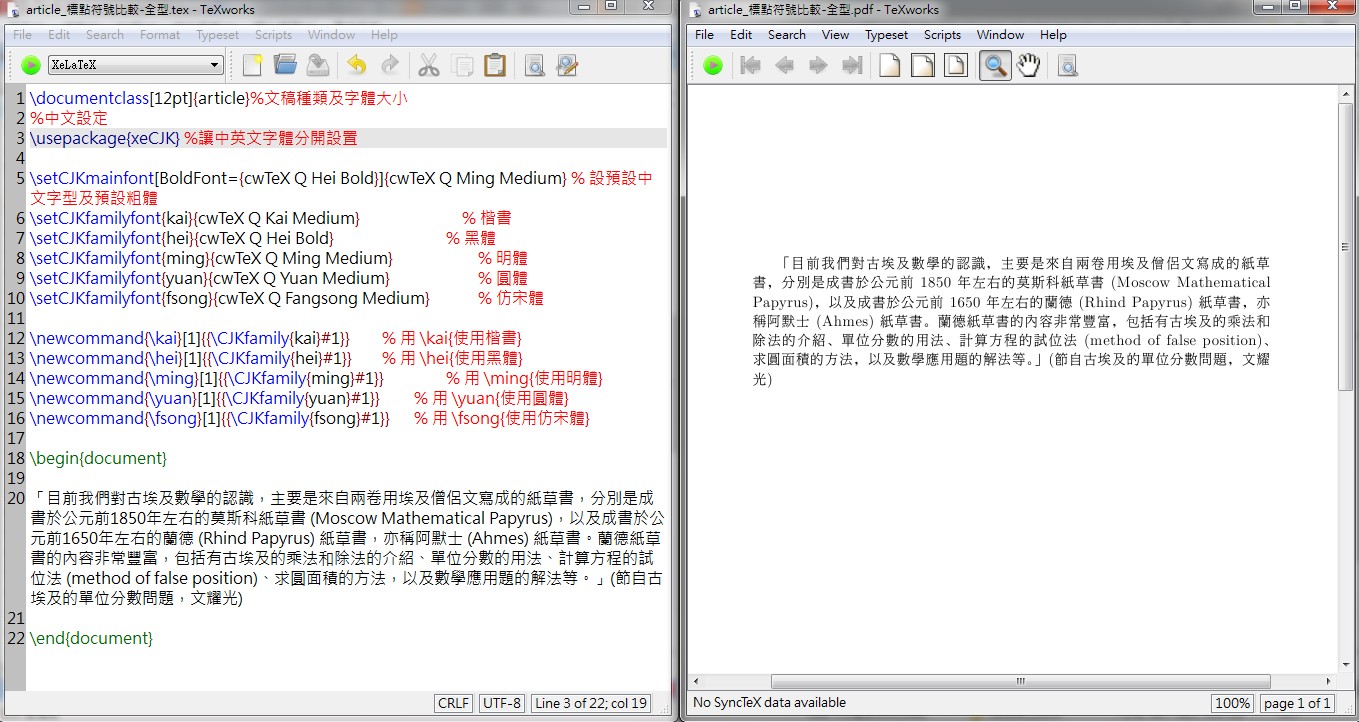
Task: Click the Paste clipboard icon
Action: pos(494,66)
